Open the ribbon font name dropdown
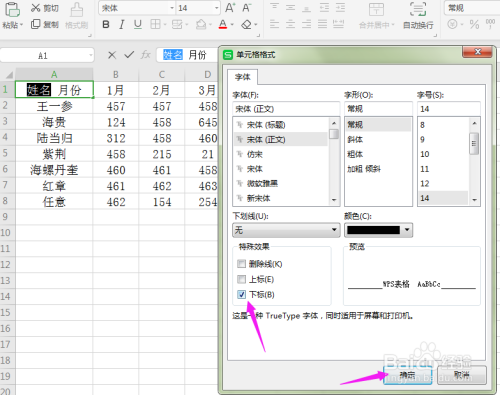Screen dimensions: 500x395 pyautogui.click(x=172, y=8)
